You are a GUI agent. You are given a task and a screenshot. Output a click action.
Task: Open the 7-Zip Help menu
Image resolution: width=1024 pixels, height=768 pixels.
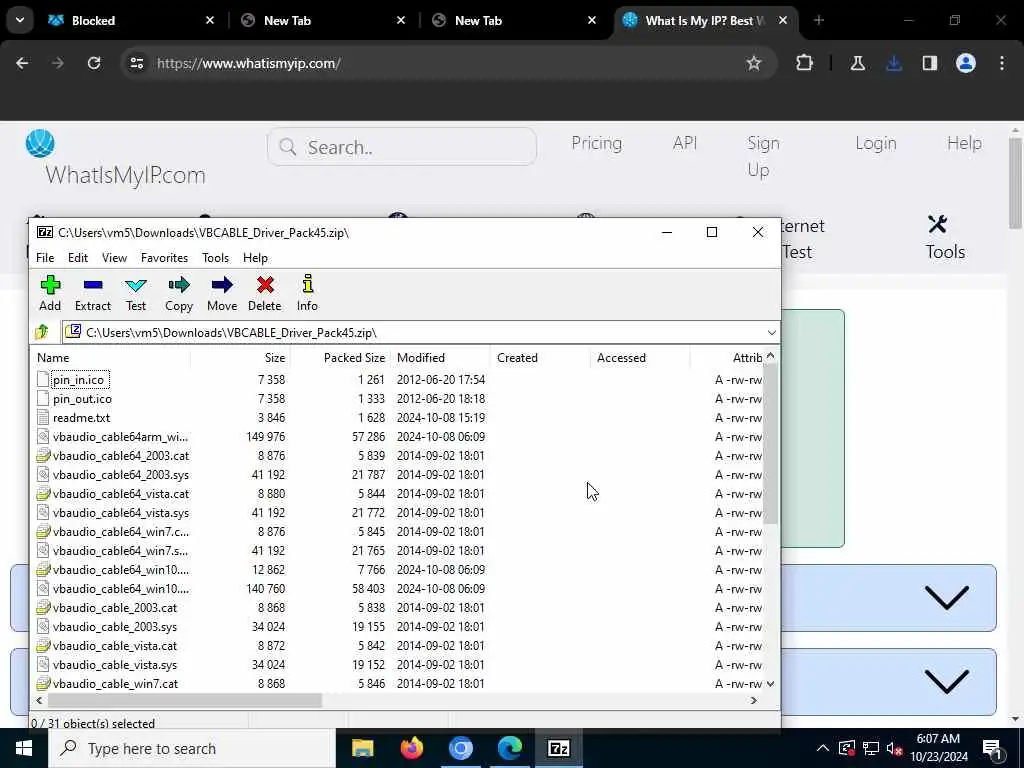tap(255, 258)
